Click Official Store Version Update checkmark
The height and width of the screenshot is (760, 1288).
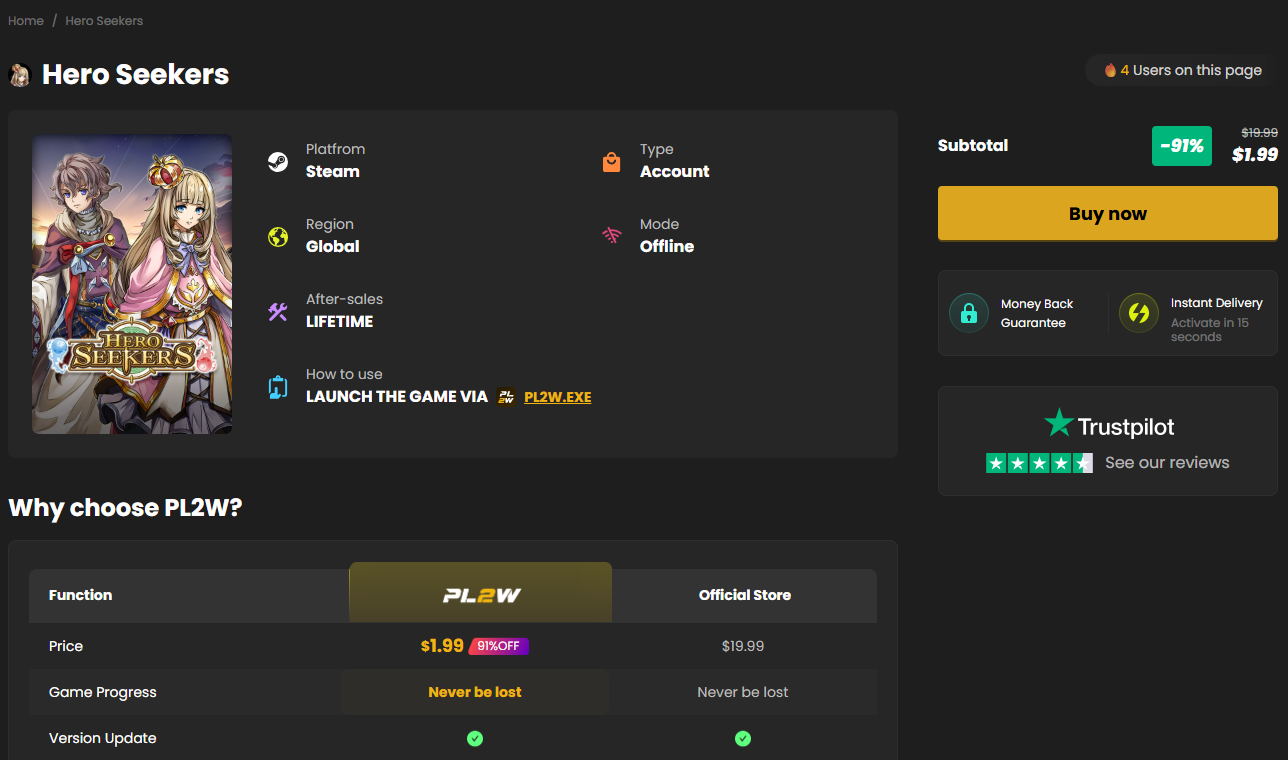pos(743,738)
